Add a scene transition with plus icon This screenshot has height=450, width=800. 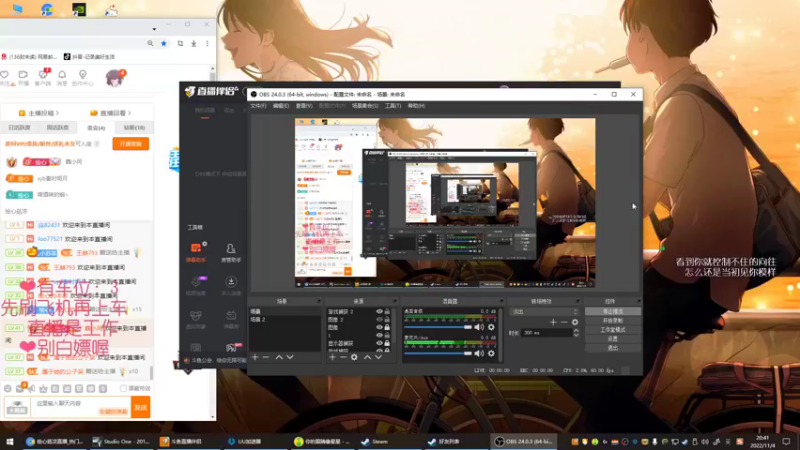coord(553,322)
